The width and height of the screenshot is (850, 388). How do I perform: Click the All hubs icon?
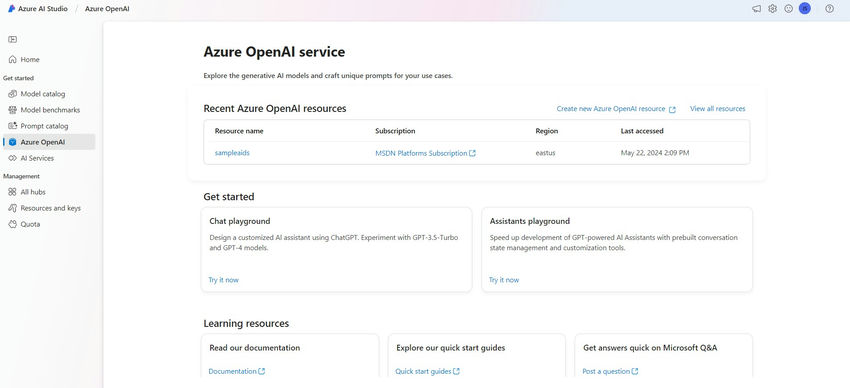pyautogui.click(x=12, y=192)
